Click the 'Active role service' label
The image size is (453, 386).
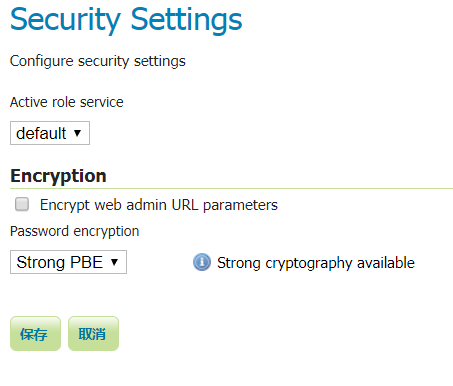tap(67, 102)
